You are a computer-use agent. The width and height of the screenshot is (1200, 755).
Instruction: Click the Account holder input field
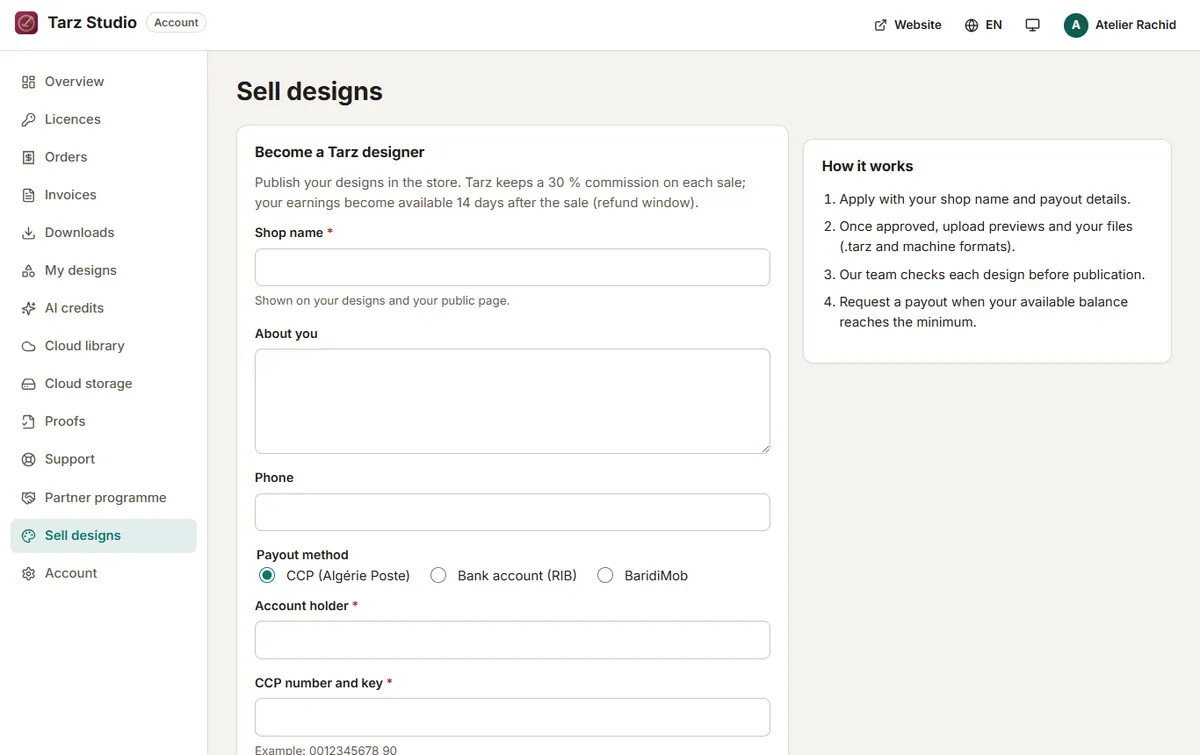pyautogui.click(x=512, y=640)
